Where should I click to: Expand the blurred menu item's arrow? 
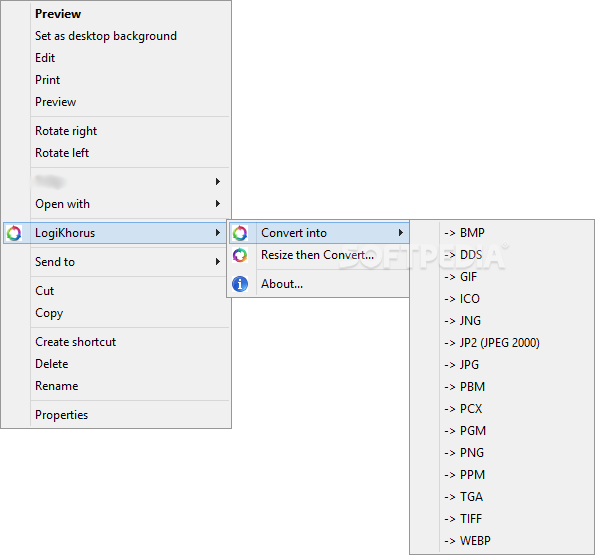pos(217,182)
